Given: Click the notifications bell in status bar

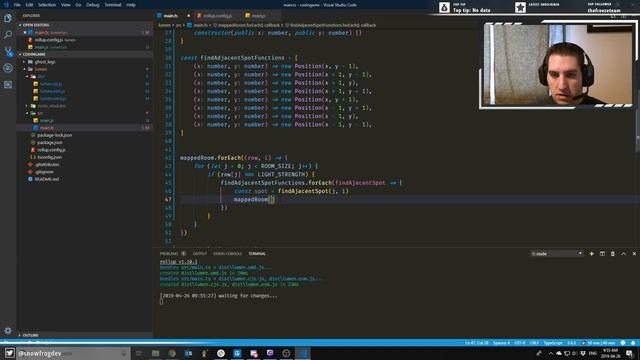Looking at the screenshot, I should pyautogui.click(x=633, y=343).
